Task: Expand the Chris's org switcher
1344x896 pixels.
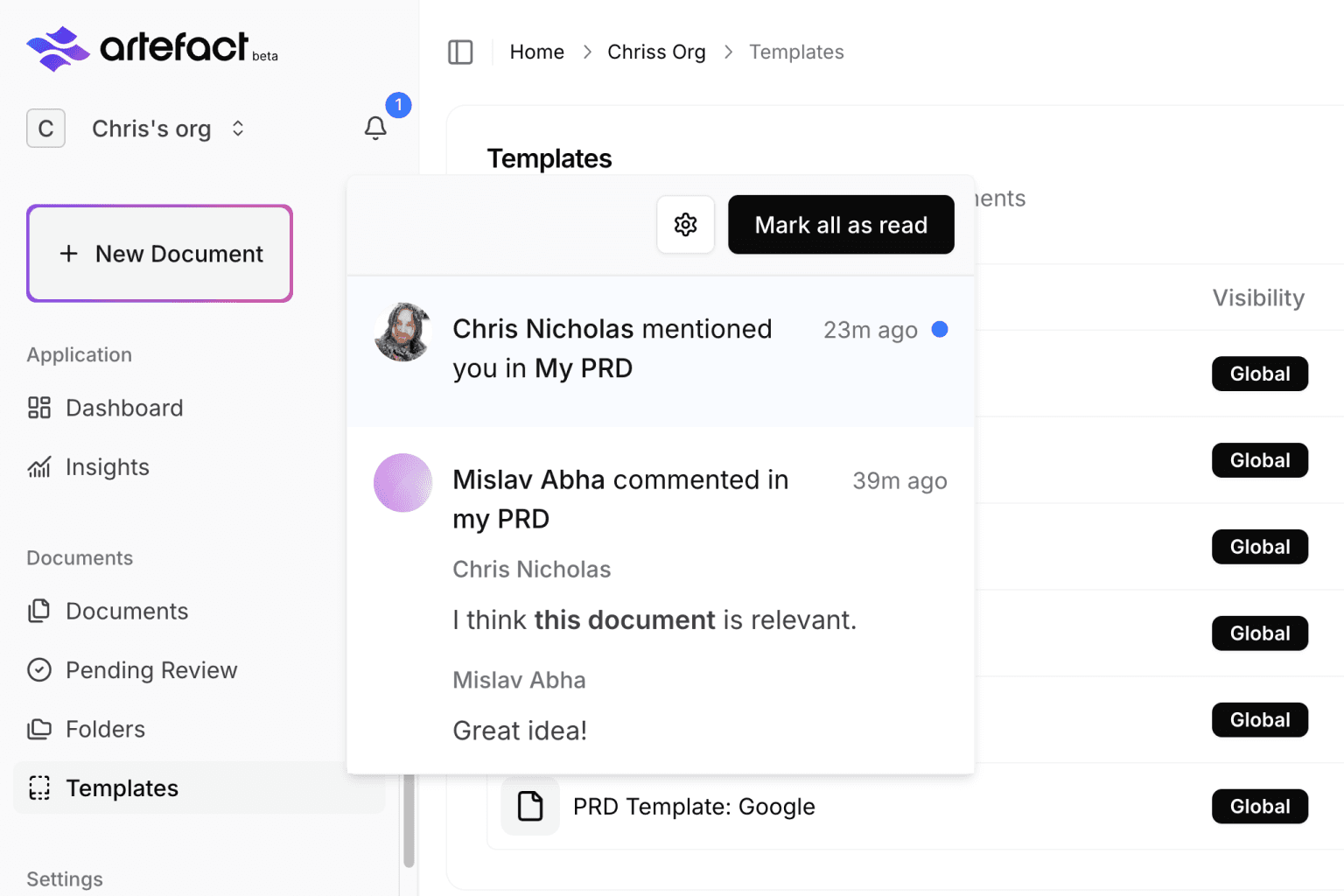Action: pyautogui.click(x=237, y=129)
